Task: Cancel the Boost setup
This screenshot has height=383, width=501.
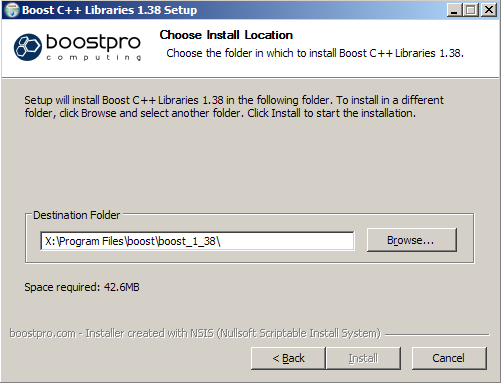Action: 449,358
